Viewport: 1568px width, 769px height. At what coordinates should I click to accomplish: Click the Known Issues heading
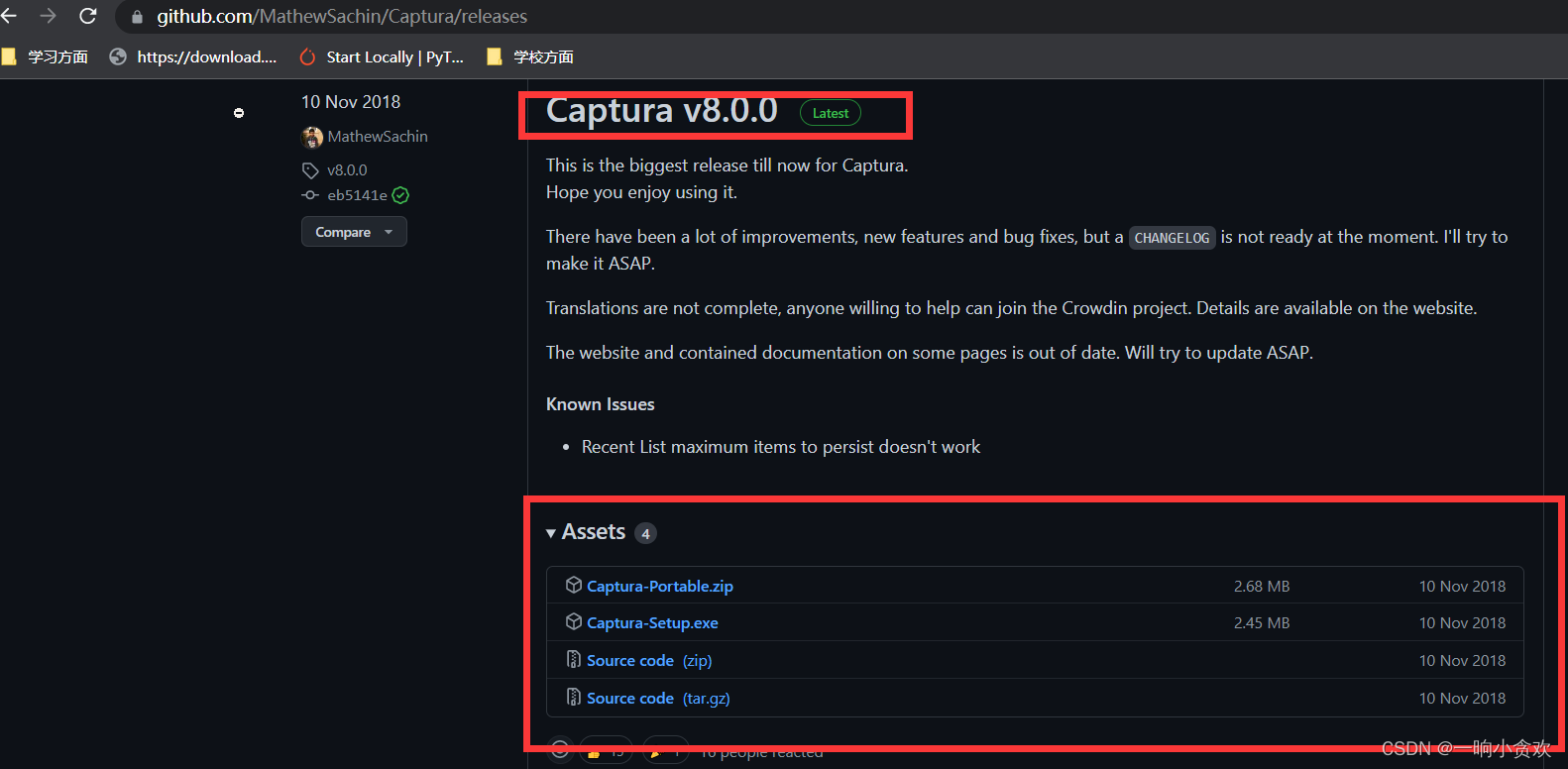601,404
